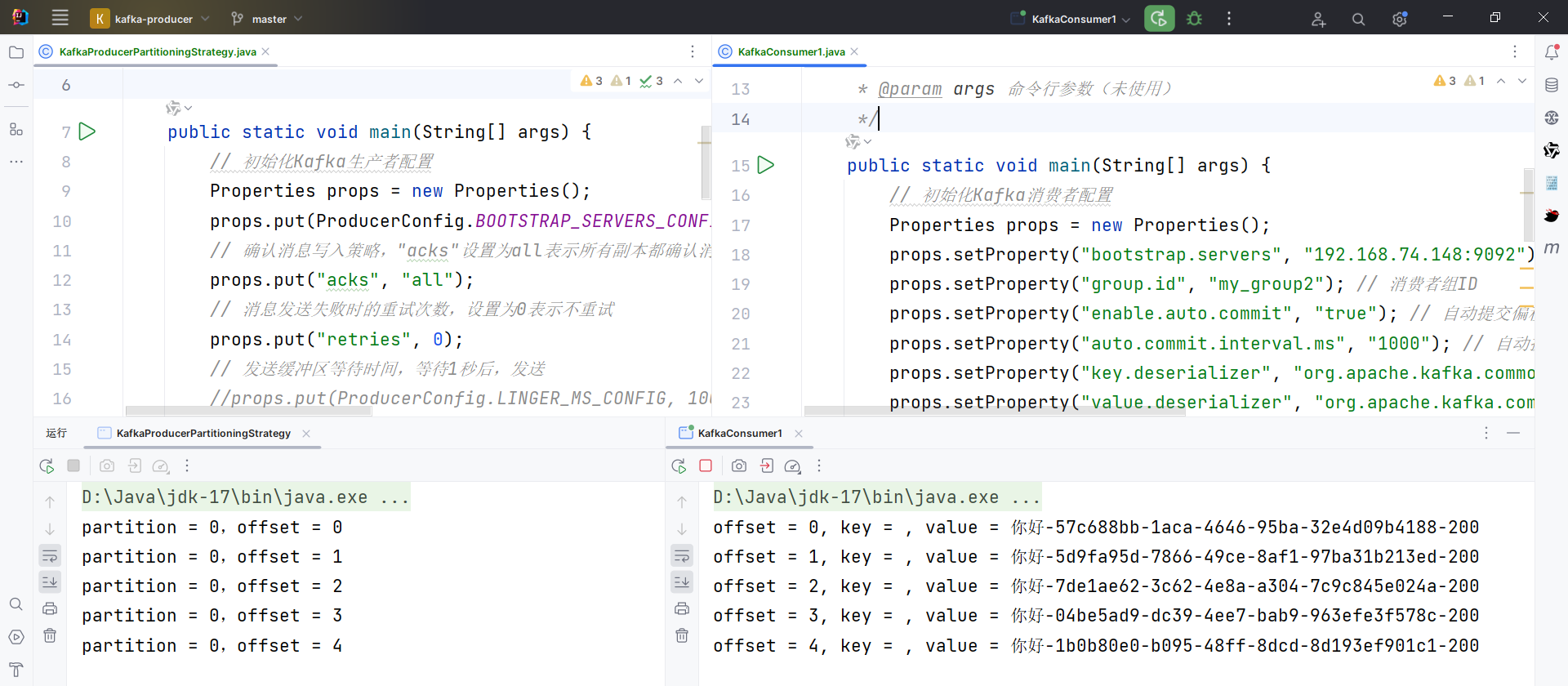
Task: Rerun KafkaProducerPartitioningStrategy in left run panel
Action: 47,466
